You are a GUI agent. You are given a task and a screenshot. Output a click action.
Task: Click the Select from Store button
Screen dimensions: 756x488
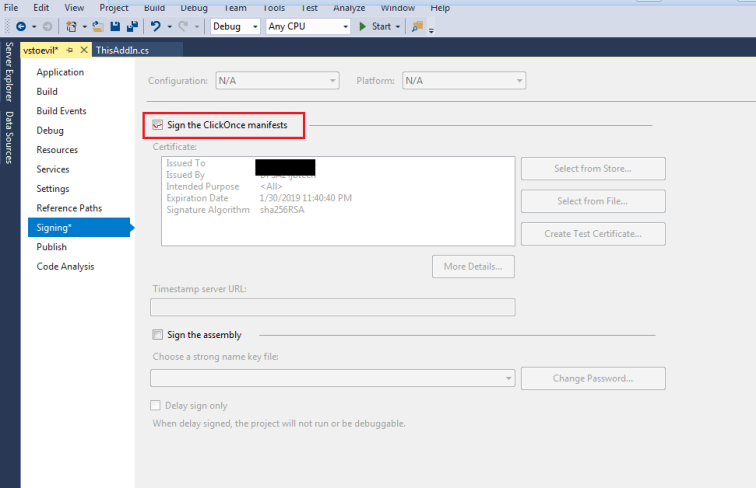point(593,169)
